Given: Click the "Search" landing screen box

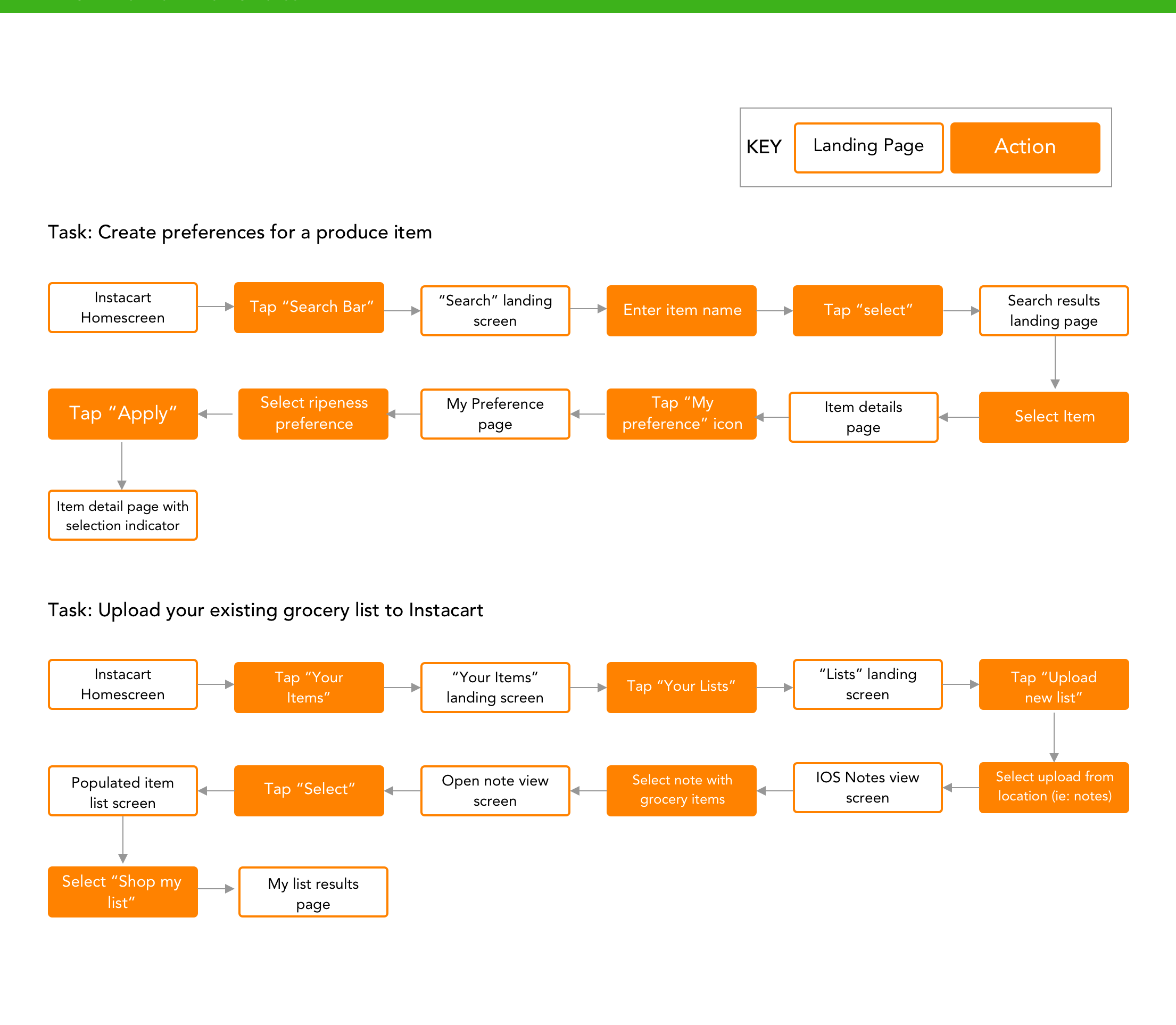Looking at the screenshot, I should click(495, 311).
